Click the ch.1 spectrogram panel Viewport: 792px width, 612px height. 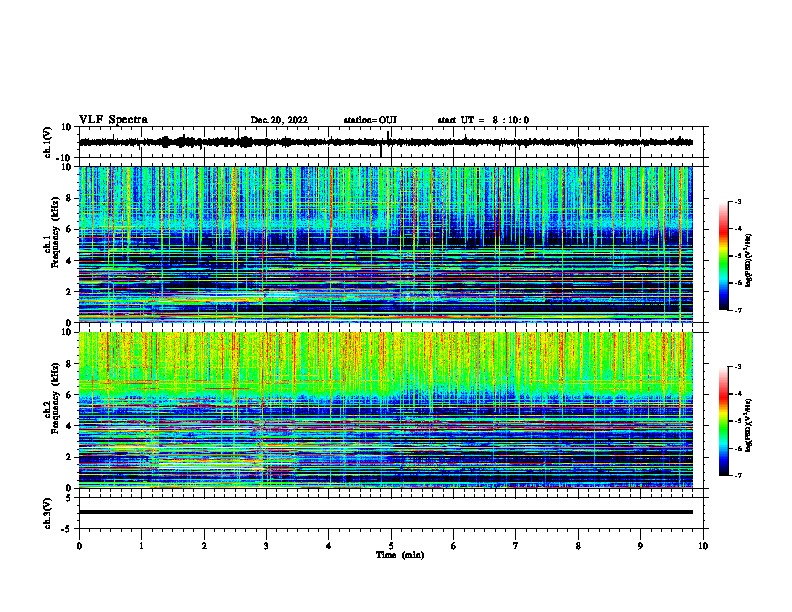pos(385,244)
